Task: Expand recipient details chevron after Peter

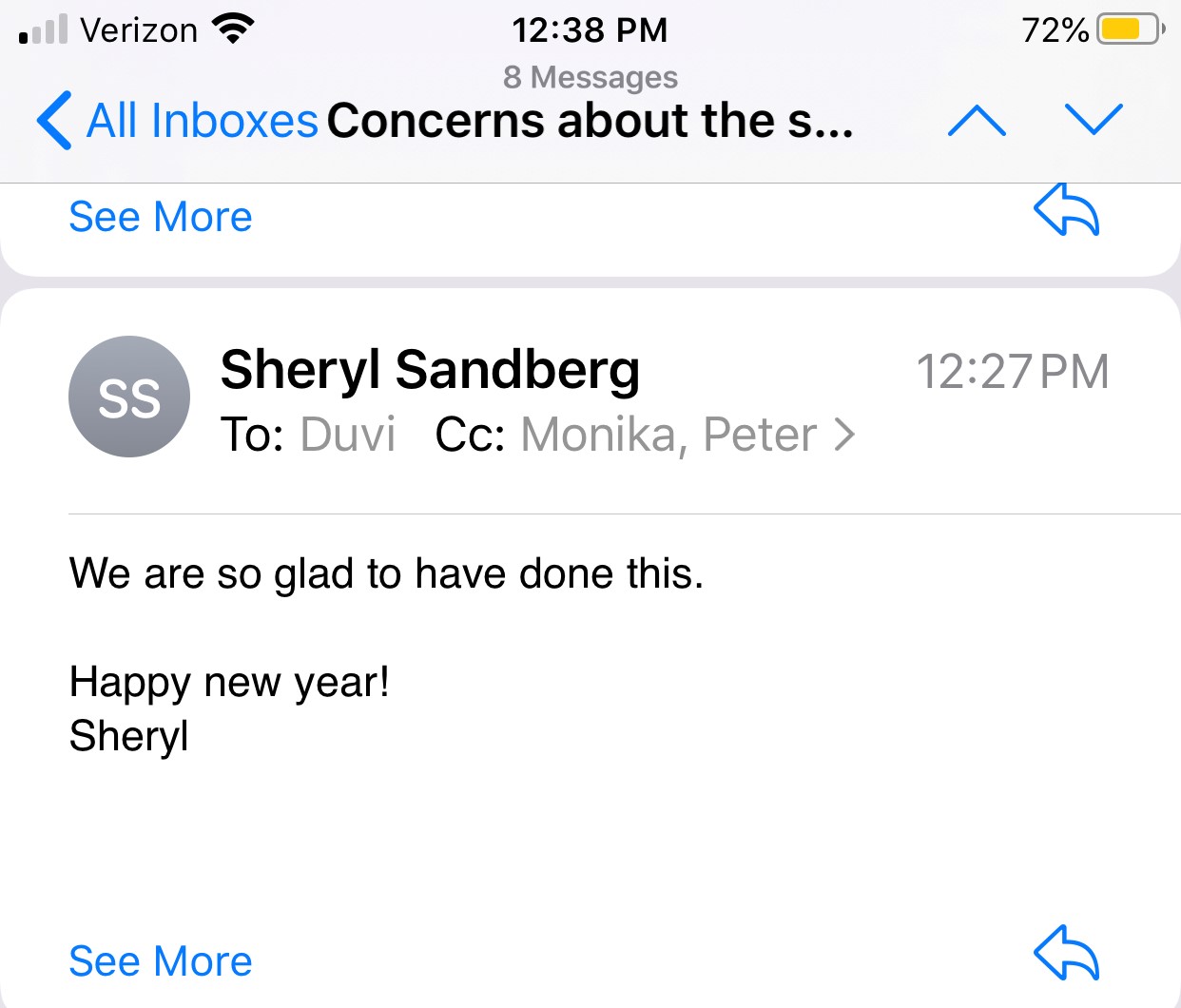Action: coord(844,436)
